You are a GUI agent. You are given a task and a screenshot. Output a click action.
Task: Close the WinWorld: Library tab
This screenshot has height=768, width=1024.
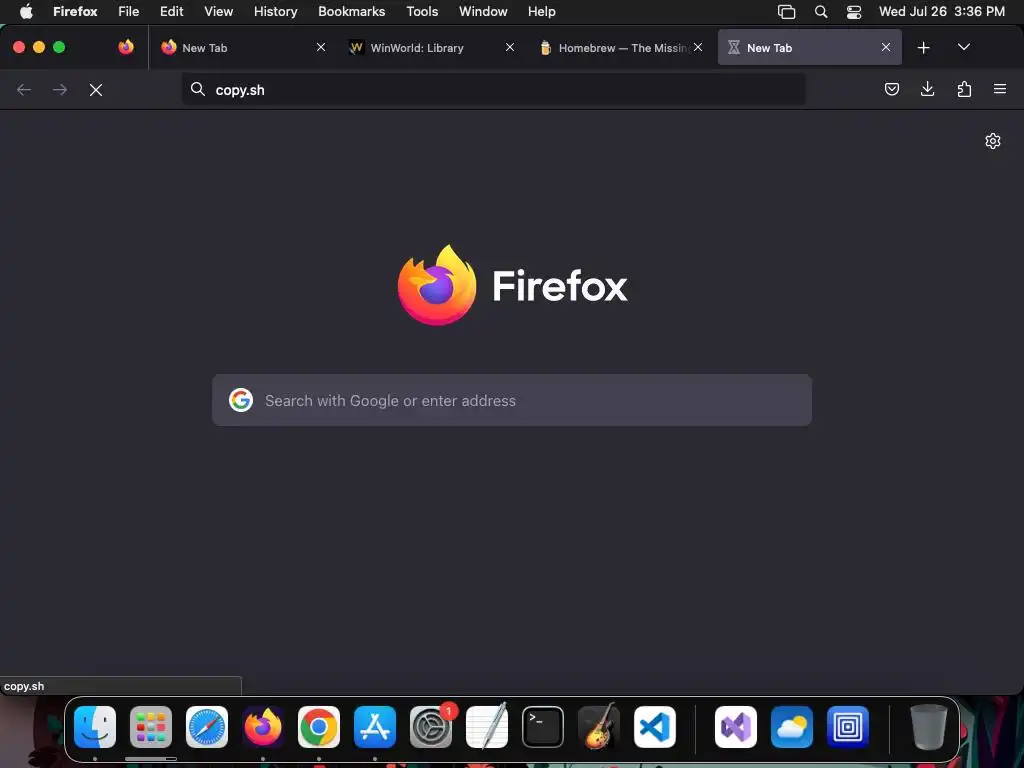pyautogui.click(x=509, y=47)
